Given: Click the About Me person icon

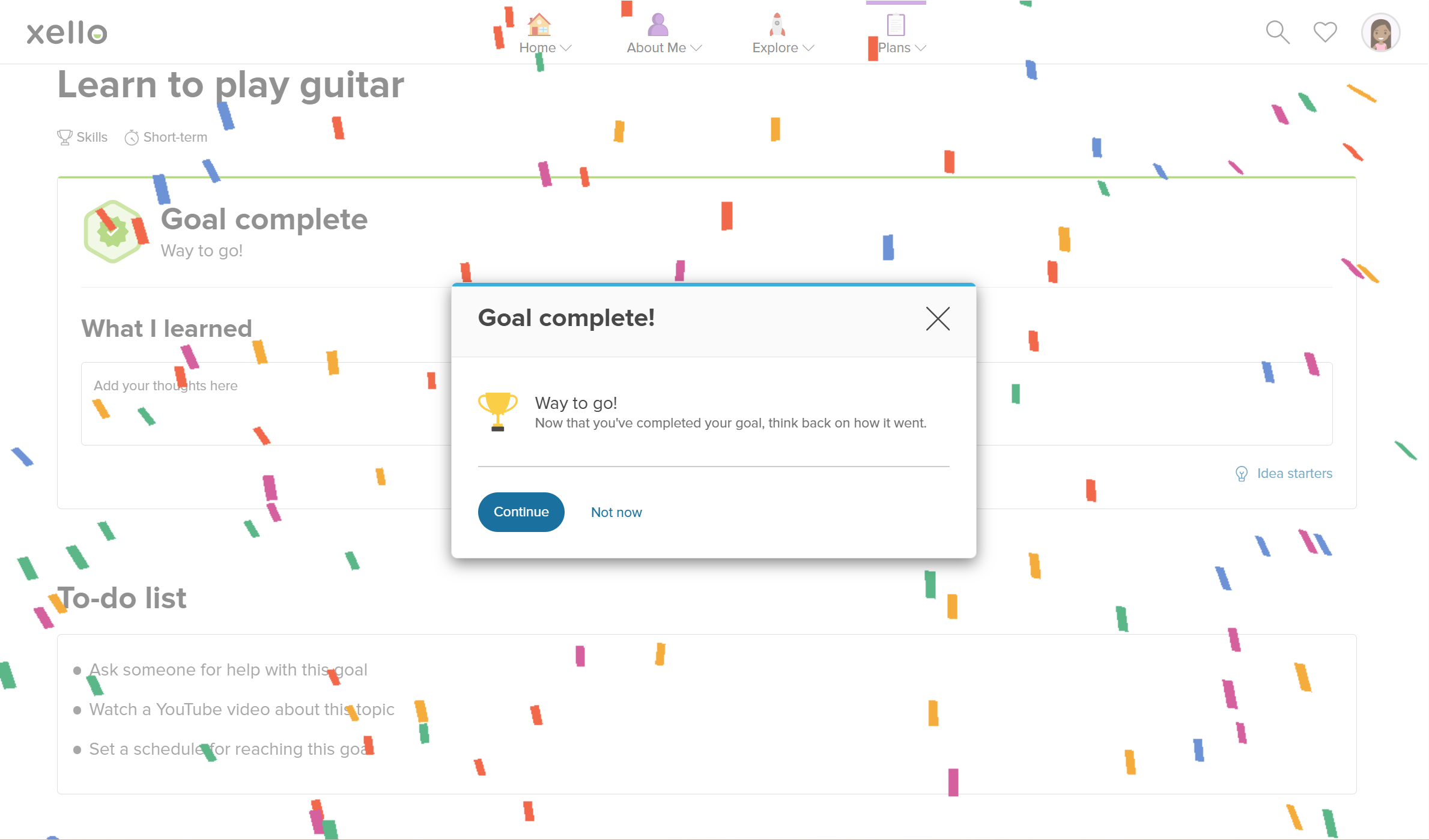Looking at the screenshot, I should click(x=658, y=25).
